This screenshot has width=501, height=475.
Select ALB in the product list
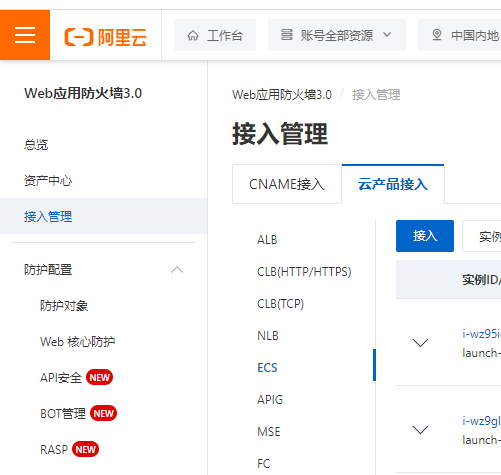coord(267,240)
